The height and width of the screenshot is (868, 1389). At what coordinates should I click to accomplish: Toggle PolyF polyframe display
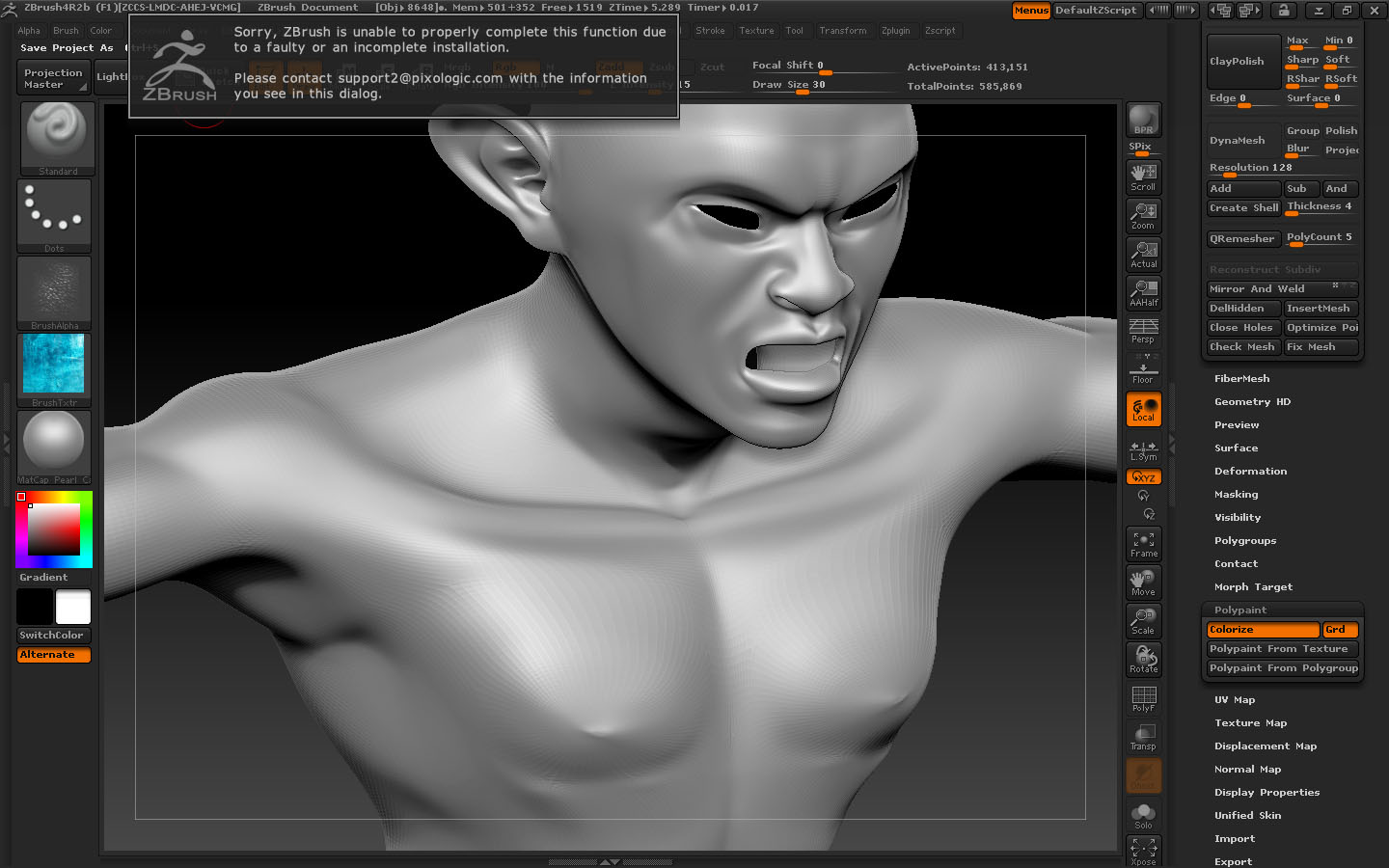click(x=1144, y=698)
